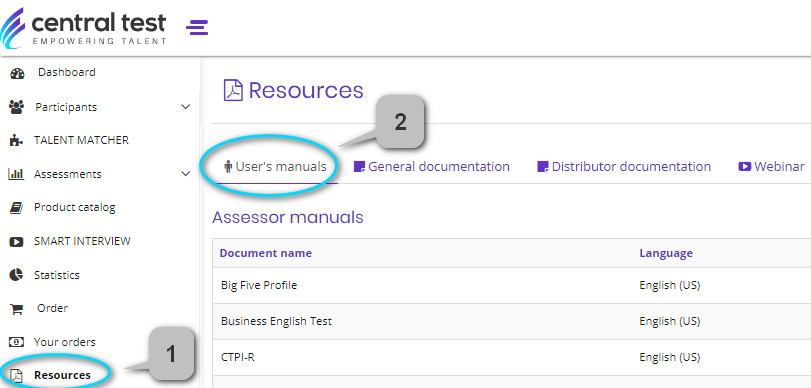Image resolution: width=811 pixels, height=388 pixels.
Task: Click the Resources page title
Action: pyautogui.click(x=306, y=90)
